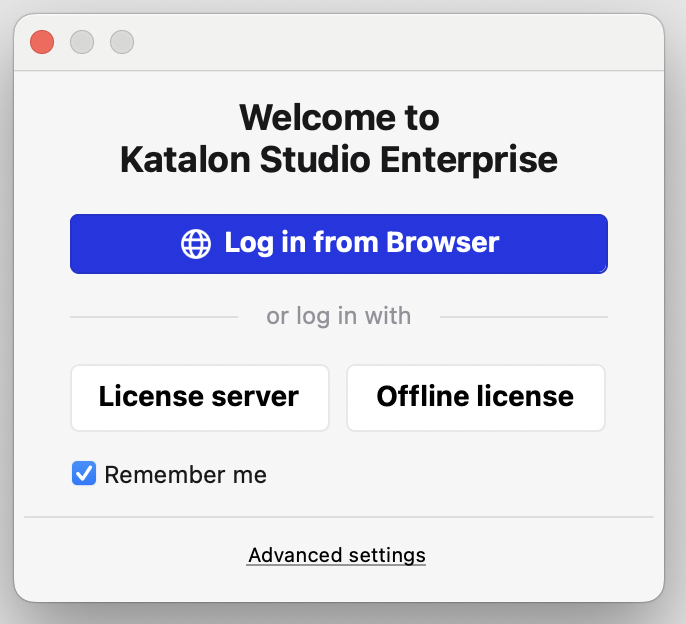Viewport: 686px width, 624px height.
Task: Click the globe icon on the login button
Action: [x=196, y=244]
